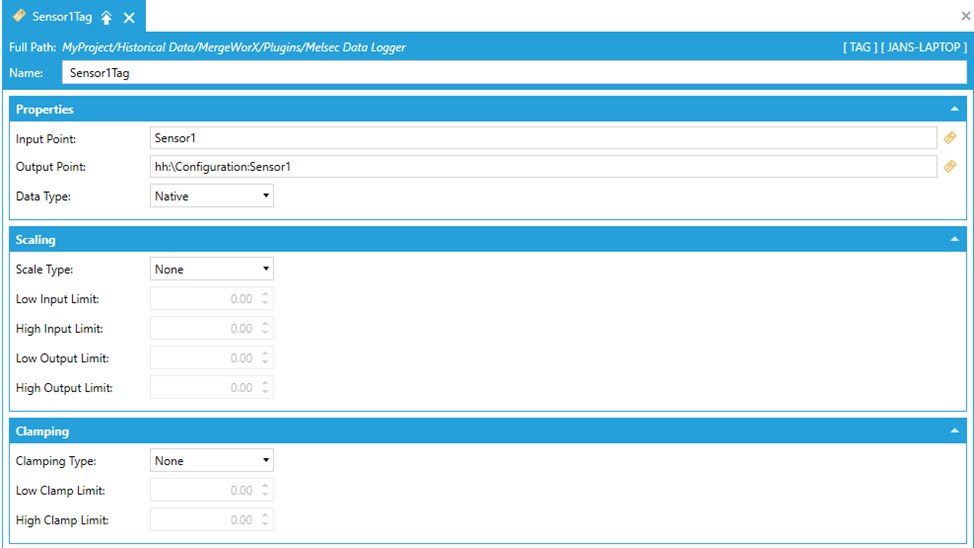Screen dimensions: 974x548
Task: Increase Low Input Limit with up arrow
Action: (x=265, y=294)
